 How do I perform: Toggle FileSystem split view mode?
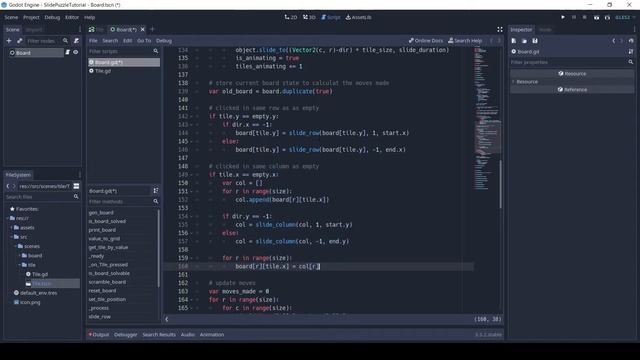point(76,186)
